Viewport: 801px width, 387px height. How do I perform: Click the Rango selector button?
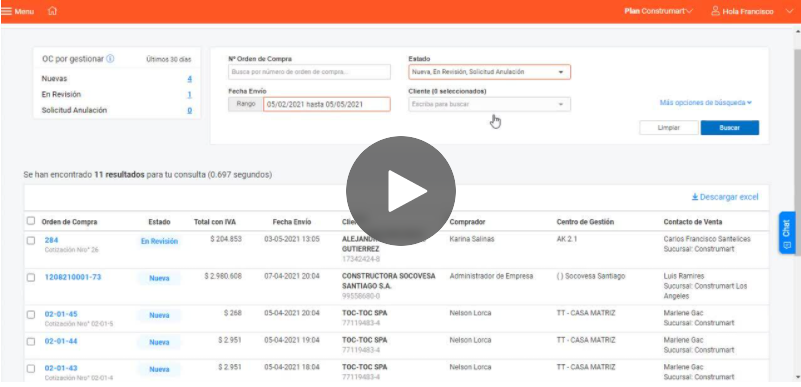click(246, 104)
